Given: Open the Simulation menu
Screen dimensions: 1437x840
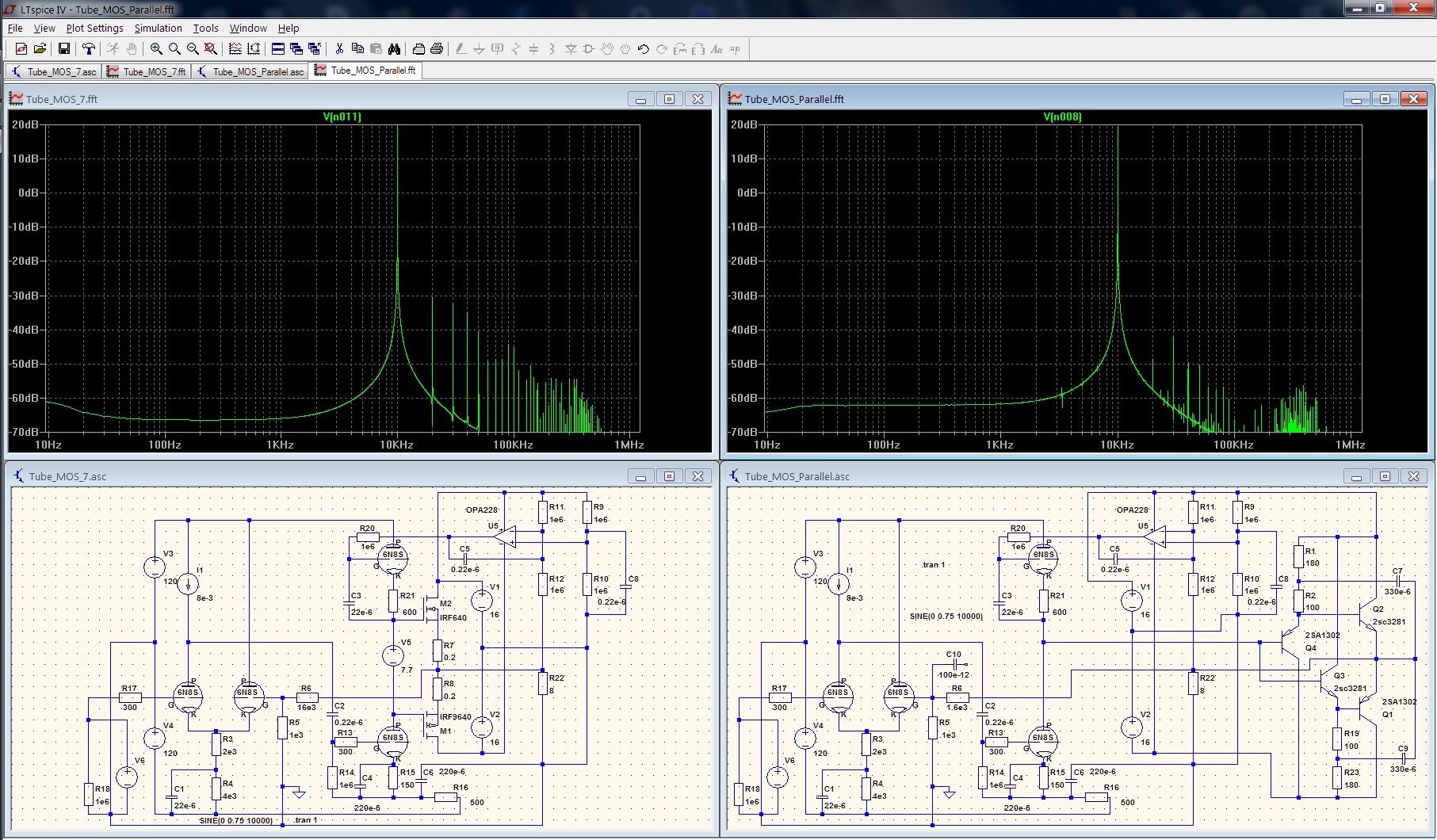Looking at the screenshot, I should (x=158, y=28).
